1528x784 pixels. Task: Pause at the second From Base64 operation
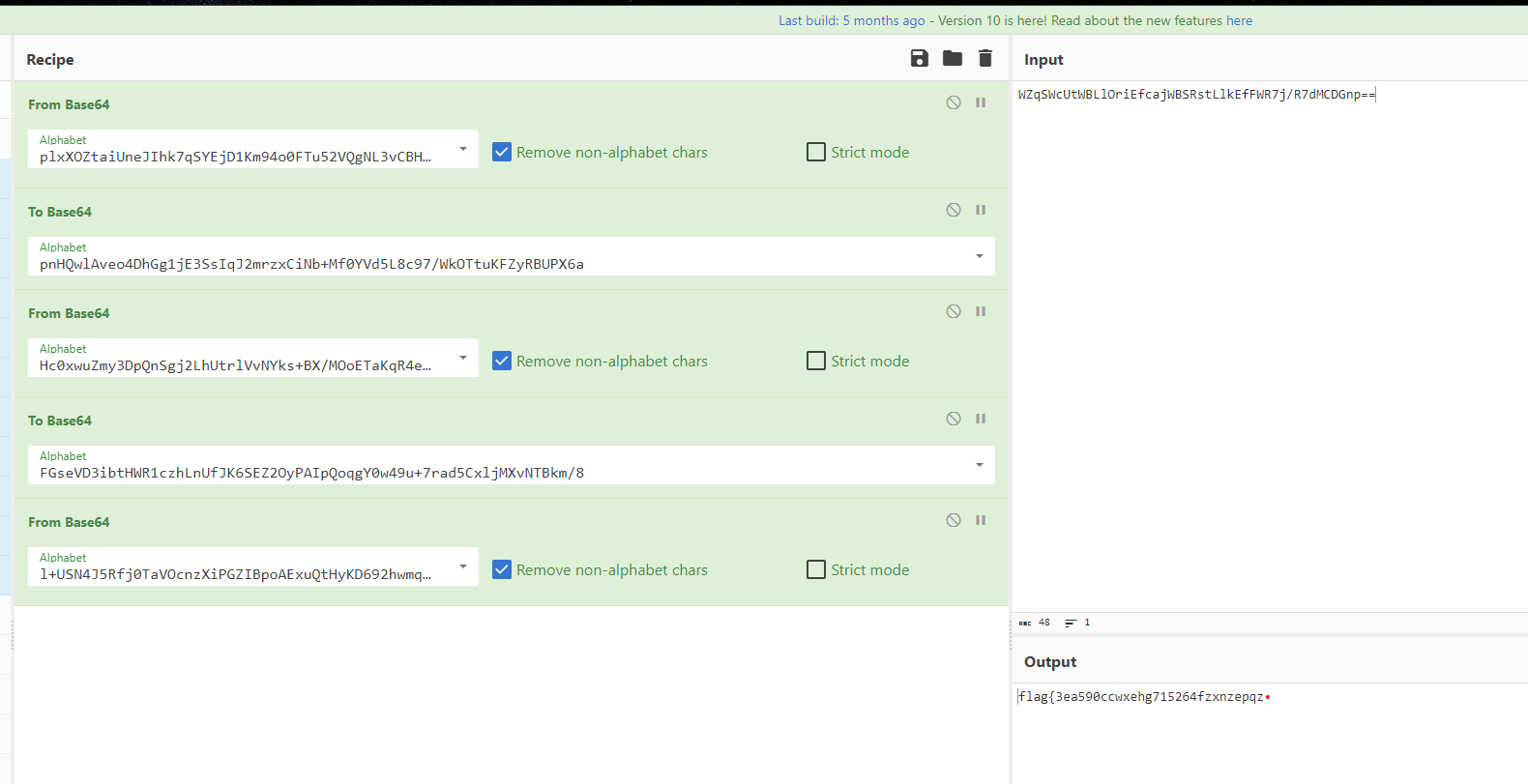coord(981,311)
